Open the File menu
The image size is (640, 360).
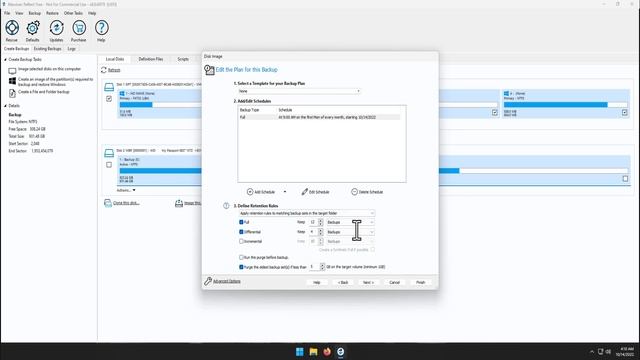coord(7,13)
